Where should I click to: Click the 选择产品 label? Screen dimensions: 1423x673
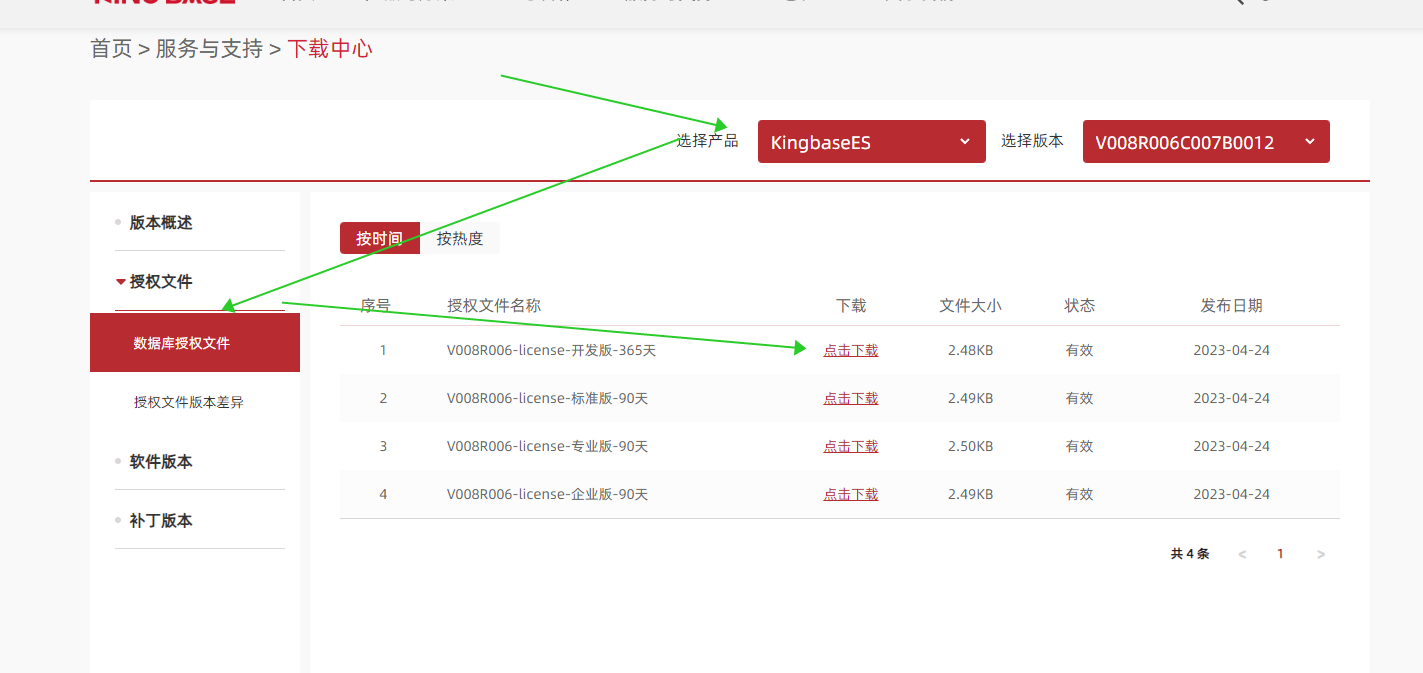(707, 141)
